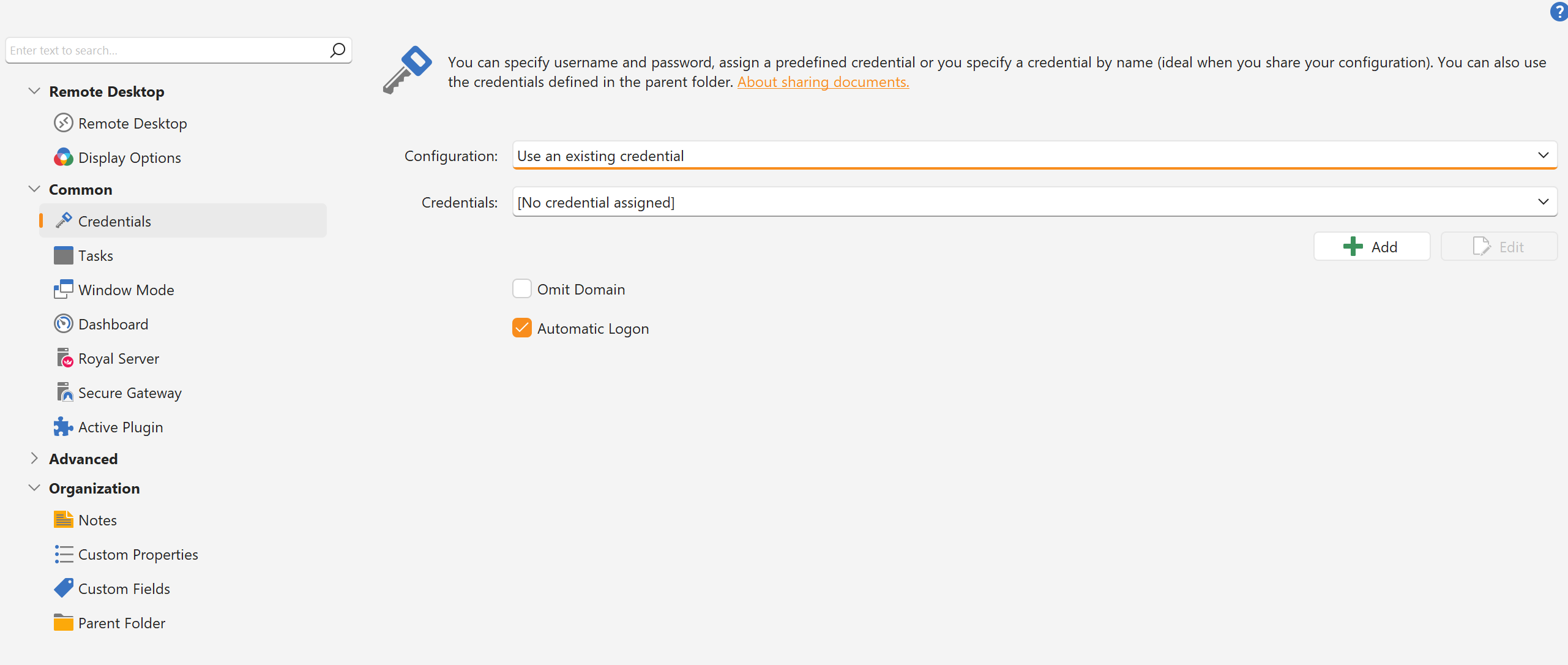This screenshot has height=665, width=1568.
Task: Open the Window Mode icon
Action: (64, 290)
